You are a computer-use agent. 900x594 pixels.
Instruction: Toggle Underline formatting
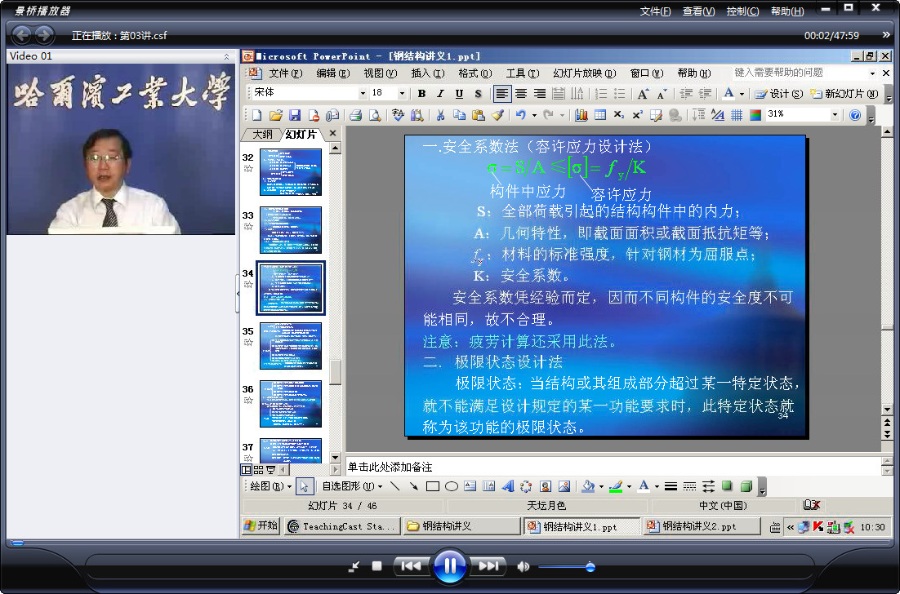[x=459, y=94]
